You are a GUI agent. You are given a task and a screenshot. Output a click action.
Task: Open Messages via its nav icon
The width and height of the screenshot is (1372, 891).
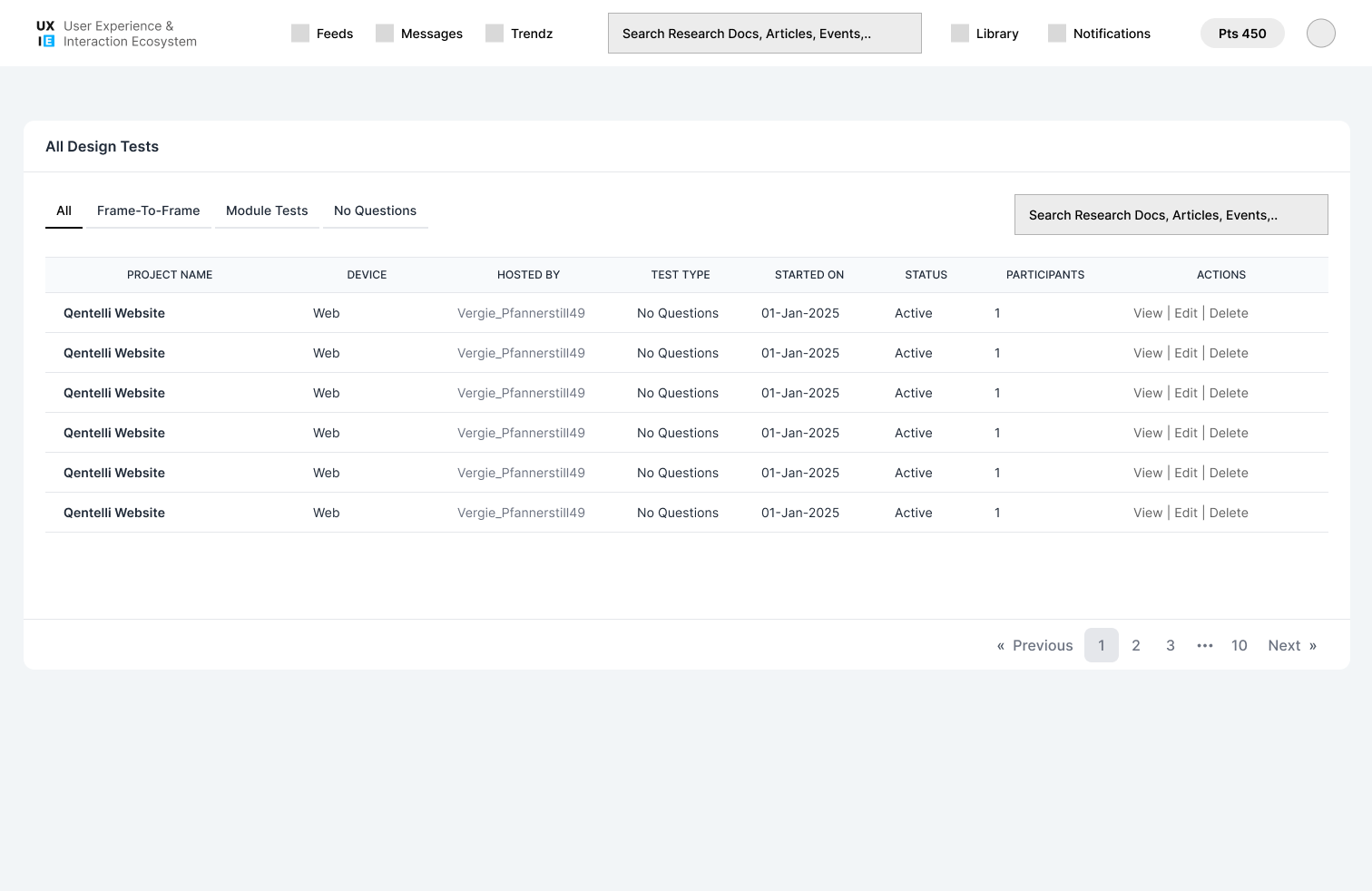385,34
